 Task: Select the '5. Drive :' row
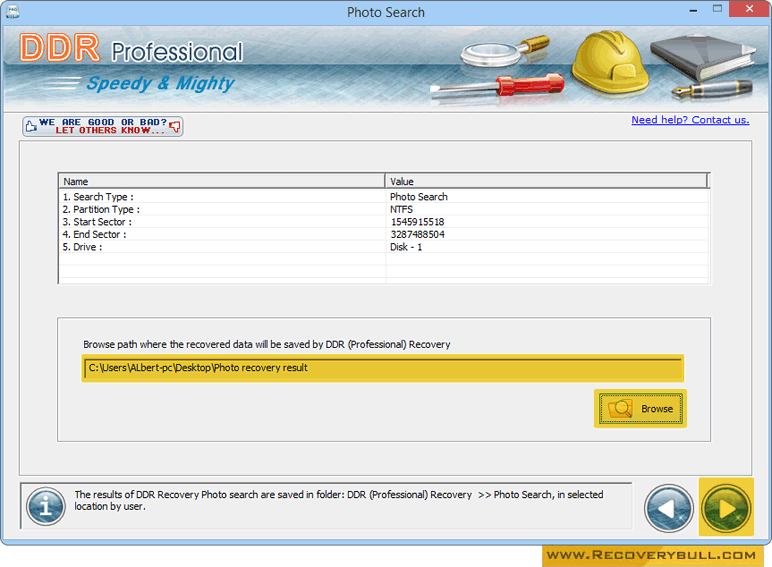pyautogui.click(x=384, y=247)
